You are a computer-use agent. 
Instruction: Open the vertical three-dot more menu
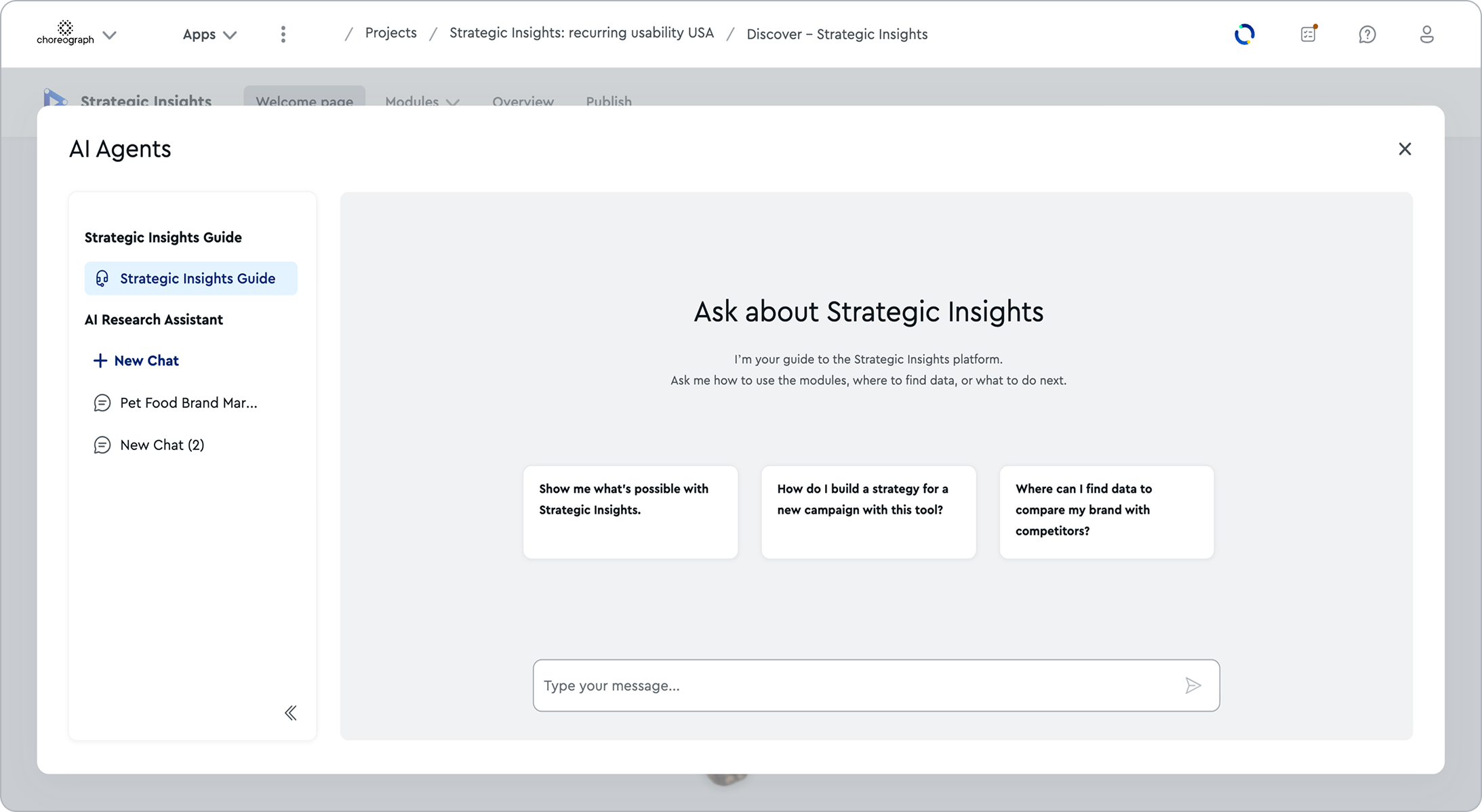(x=283, y=35)
